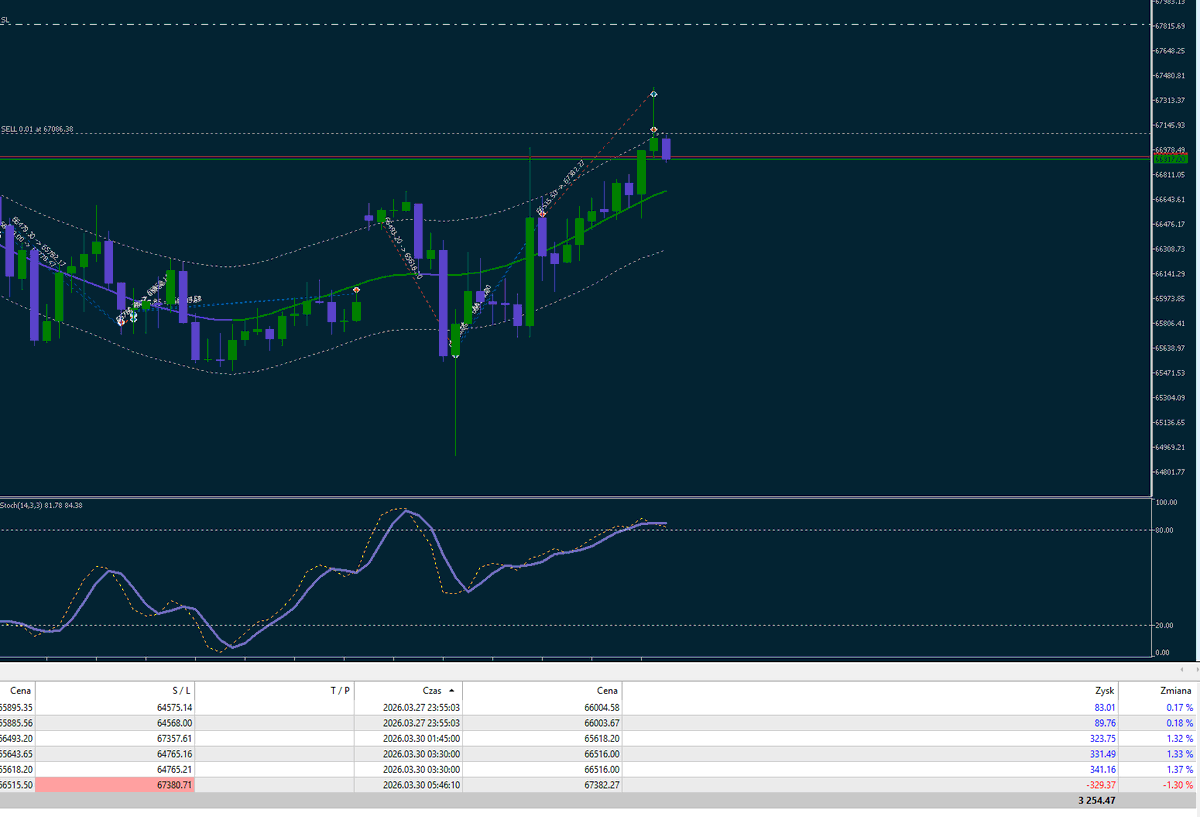Select the SELL 0.01 at 67086.38 order label
Screen dimensions: 1200x817
click(x=37, y=129)
